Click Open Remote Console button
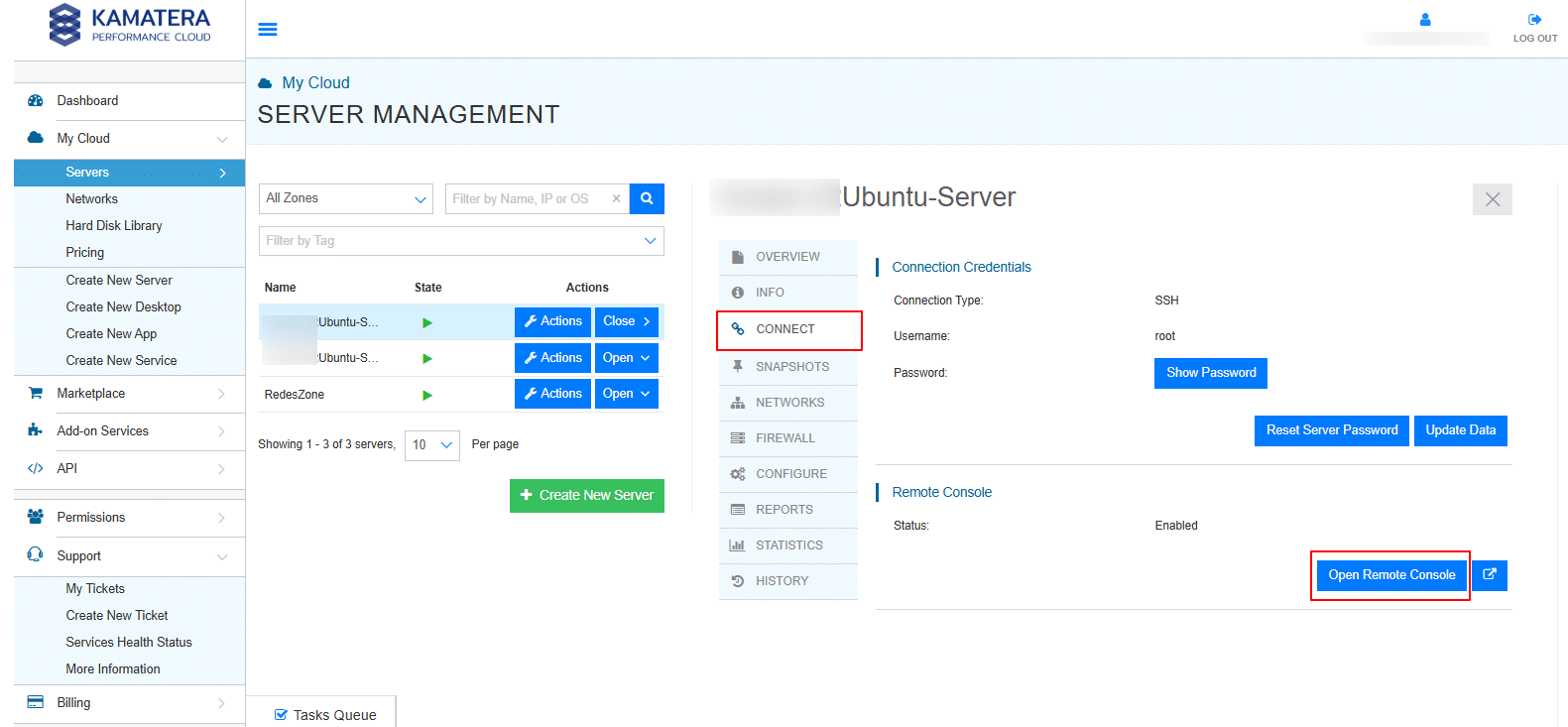1568x727 pixels. pos(1391,575)
